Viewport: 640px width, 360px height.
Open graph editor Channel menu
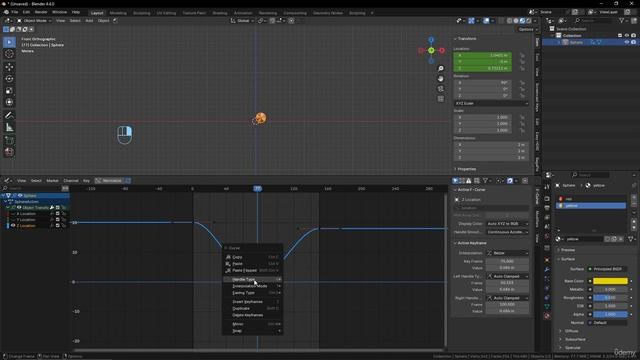(x=71, y=180)
